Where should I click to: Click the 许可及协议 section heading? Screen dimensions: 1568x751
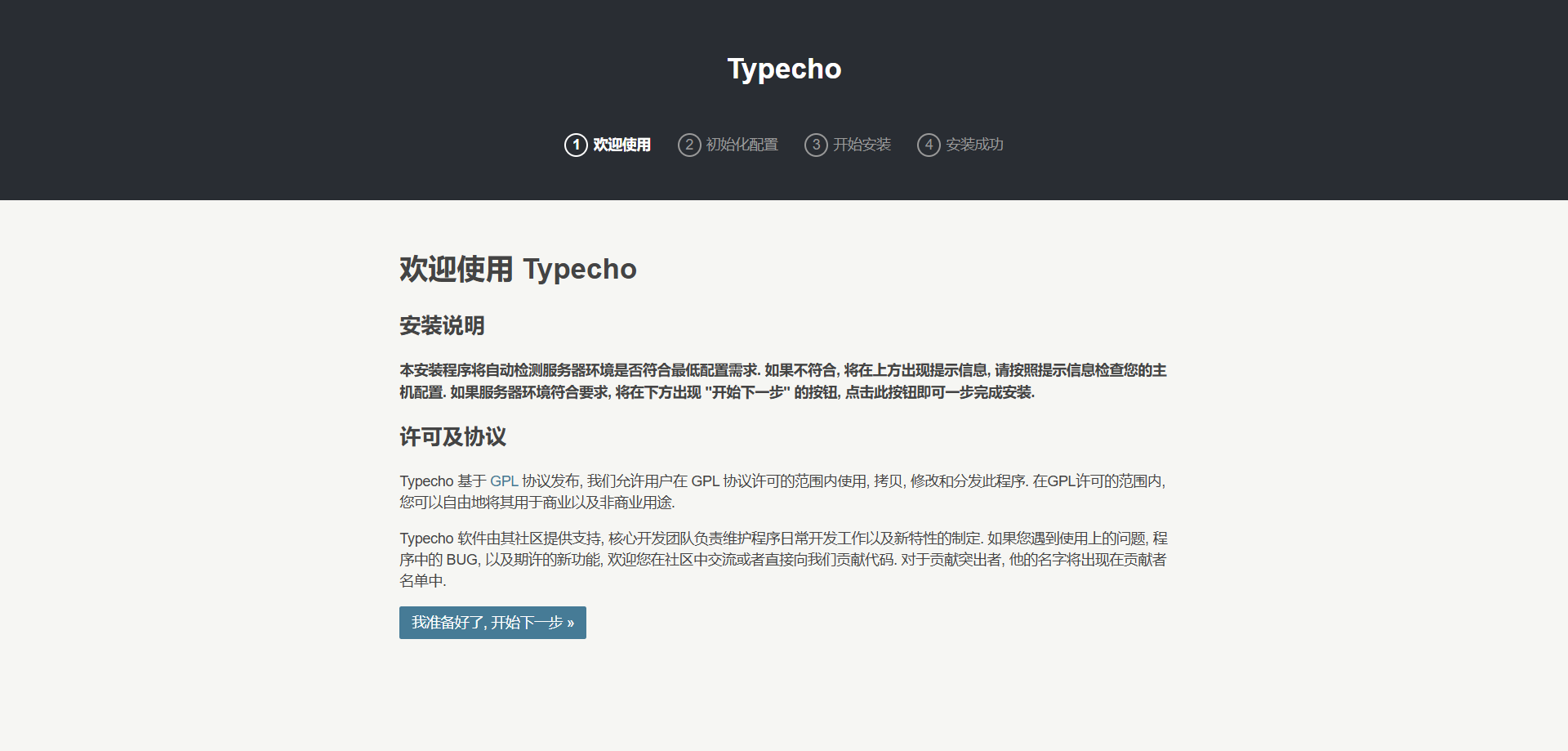tap(452, 436)
